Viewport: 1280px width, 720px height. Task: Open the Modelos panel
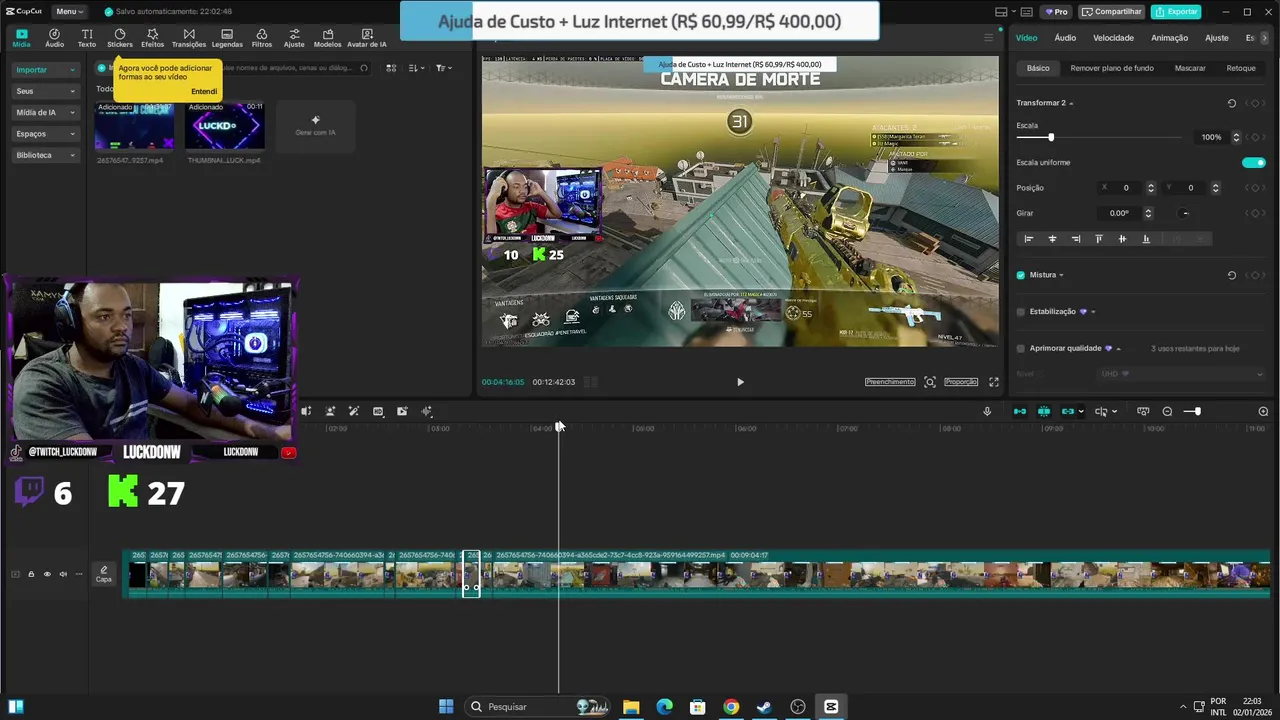point(328,38)
